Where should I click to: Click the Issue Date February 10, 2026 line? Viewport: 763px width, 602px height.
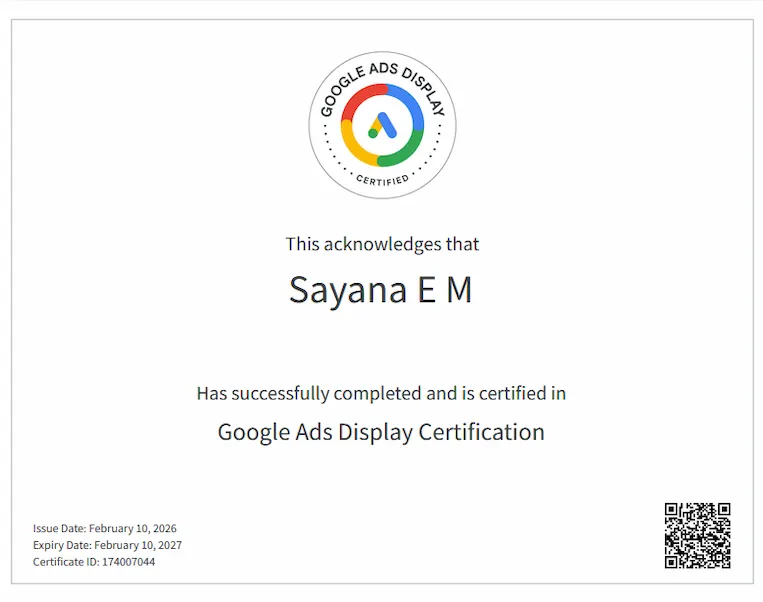coord(105,528)
